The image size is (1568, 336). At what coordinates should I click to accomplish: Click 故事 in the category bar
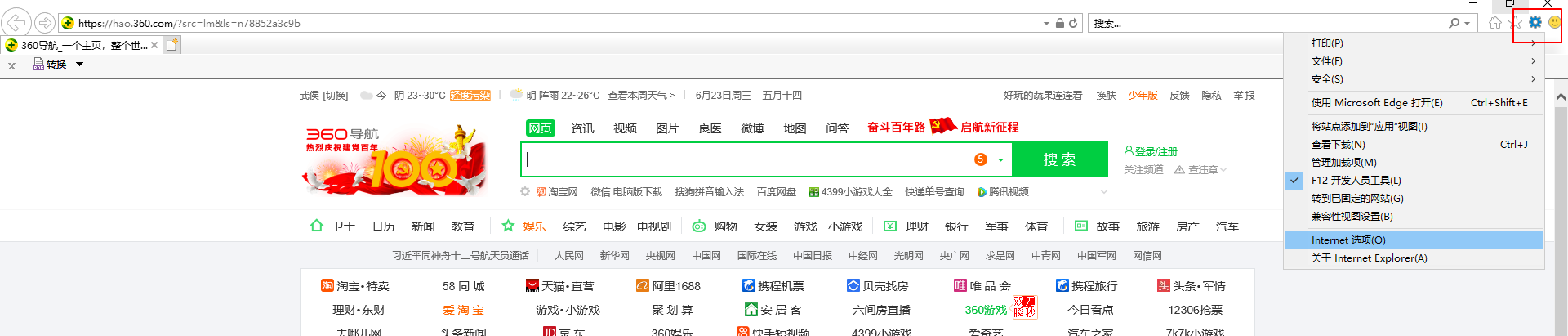(1107, 226)
